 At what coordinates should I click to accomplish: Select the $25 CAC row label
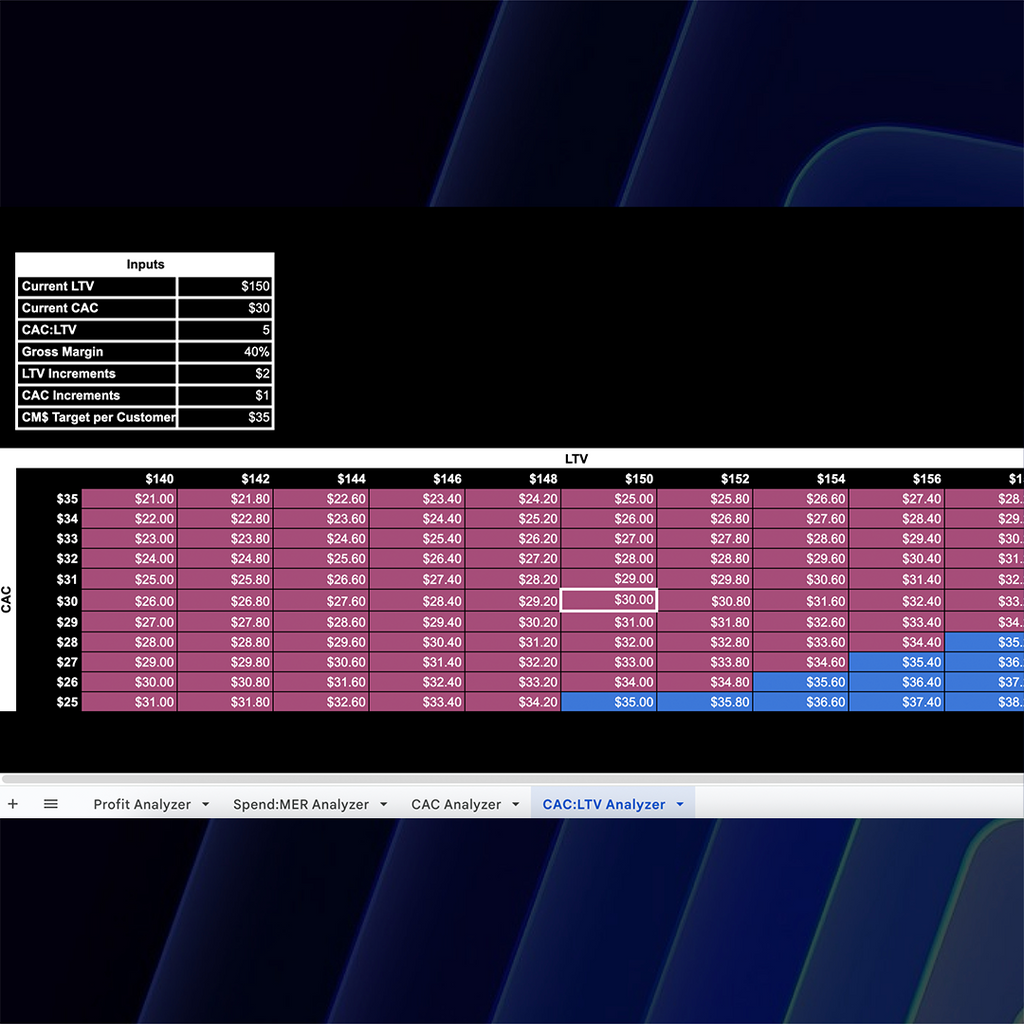tap(66, 702)
